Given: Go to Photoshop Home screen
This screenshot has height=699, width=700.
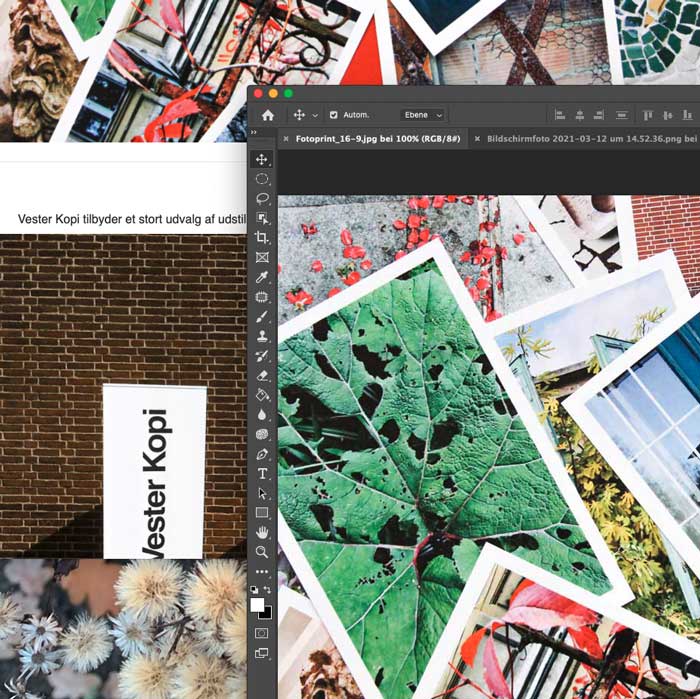Looking at the screenshot, I should 268,115.
